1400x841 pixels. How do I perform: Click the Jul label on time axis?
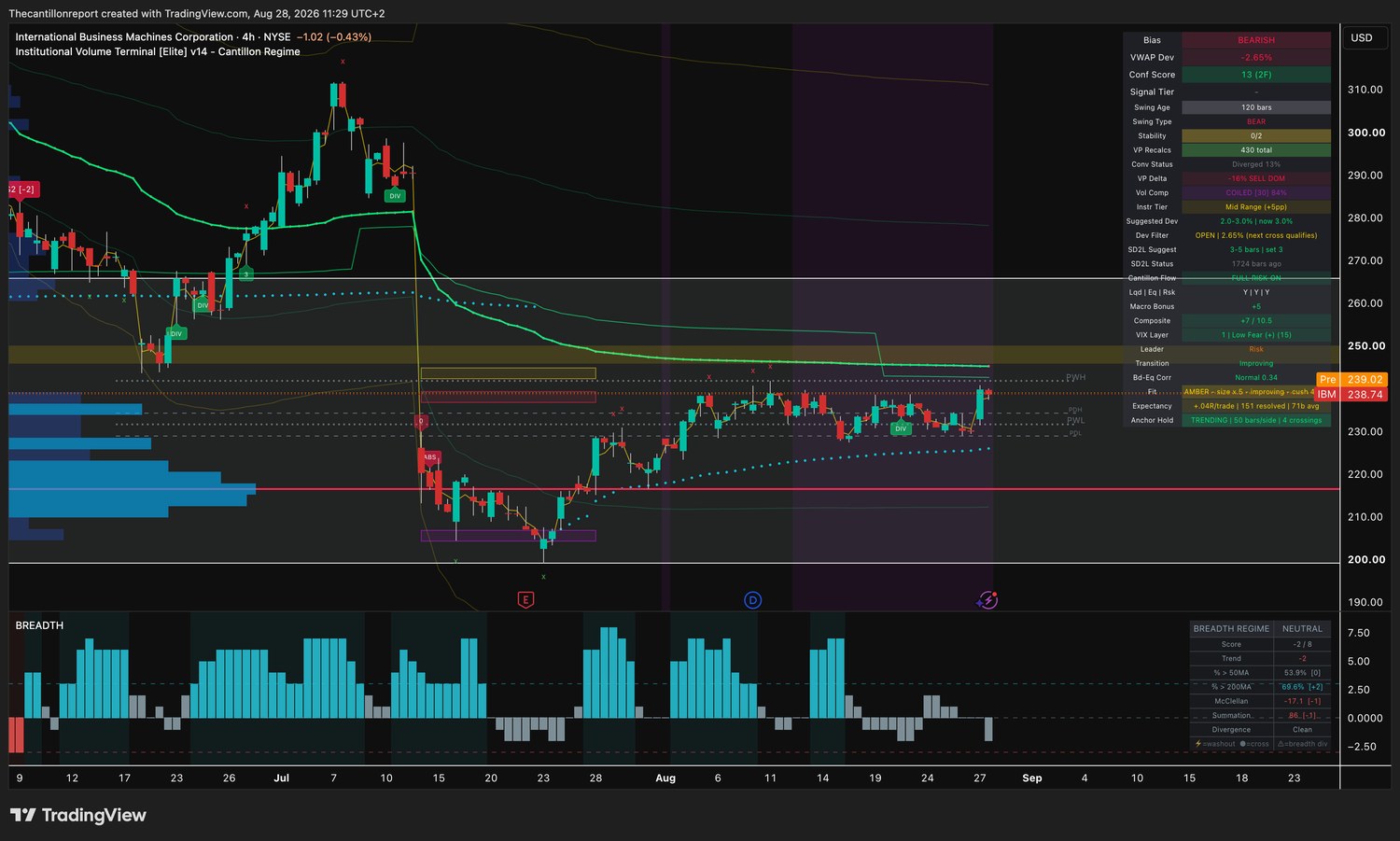point(281,778)
